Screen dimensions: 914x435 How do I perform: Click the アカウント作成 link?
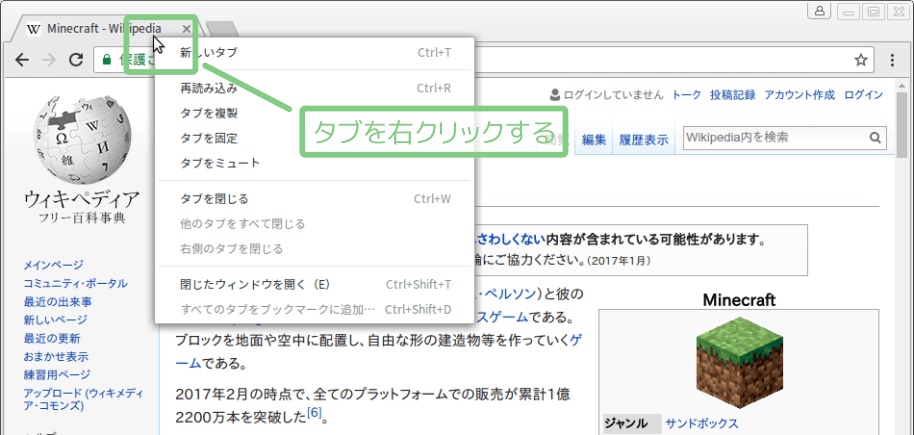pyautogui.click(x=800, y=95)
